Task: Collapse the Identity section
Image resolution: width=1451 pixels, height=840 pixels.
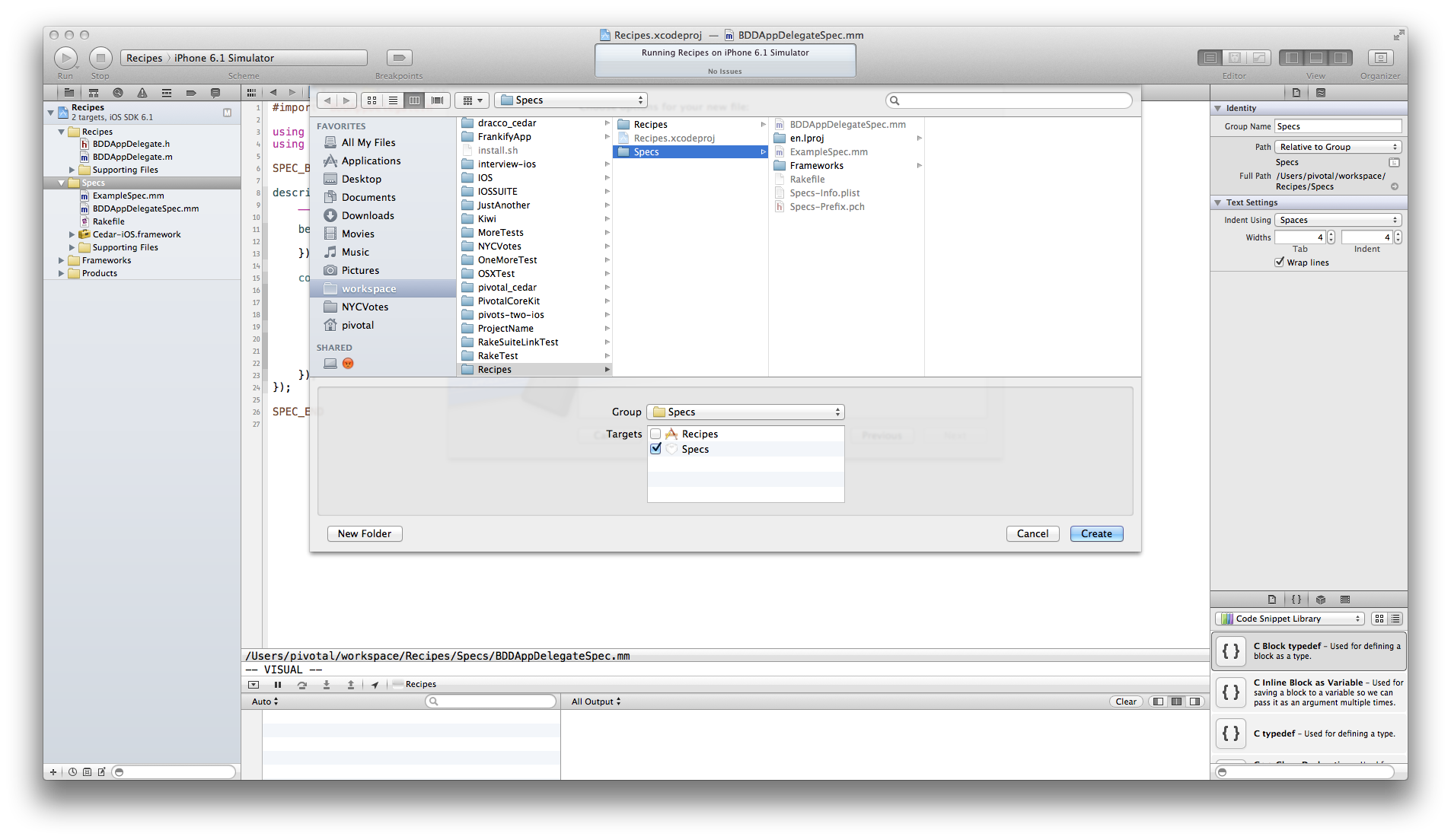Action: (x=1218, y=109)
